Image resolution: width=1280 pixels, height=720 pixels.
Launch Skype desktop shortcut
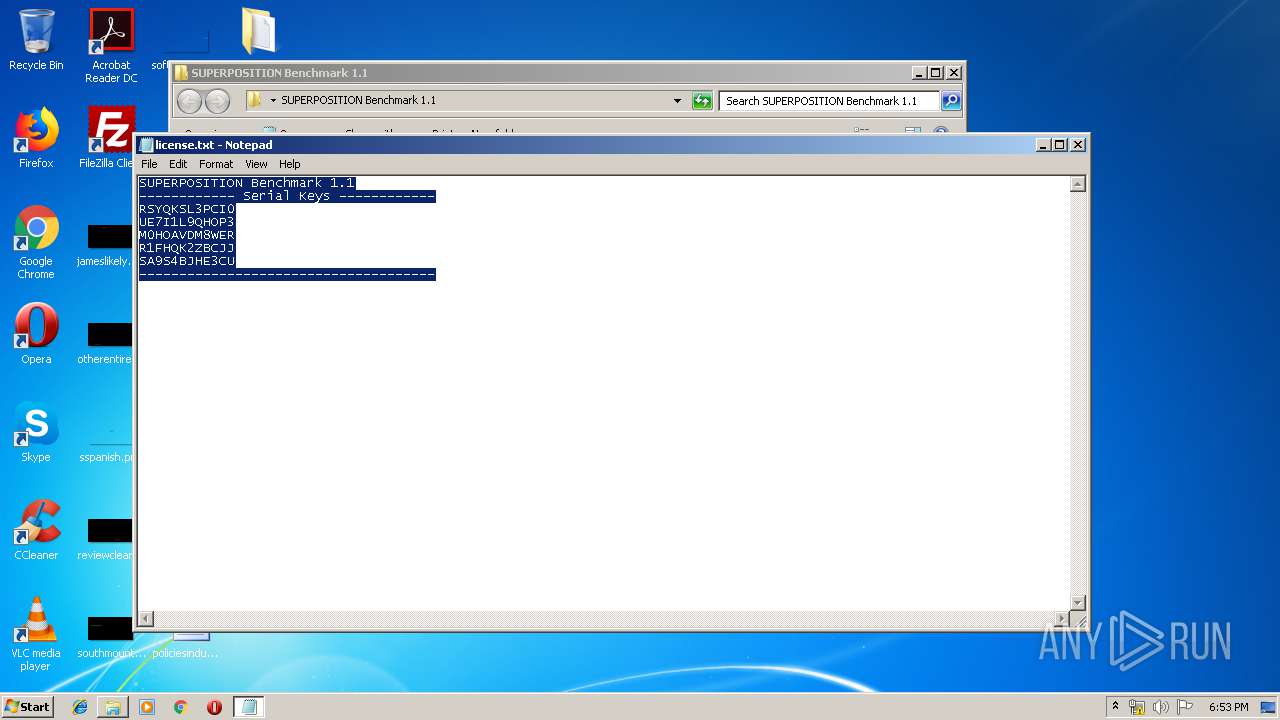coord(36,432)
